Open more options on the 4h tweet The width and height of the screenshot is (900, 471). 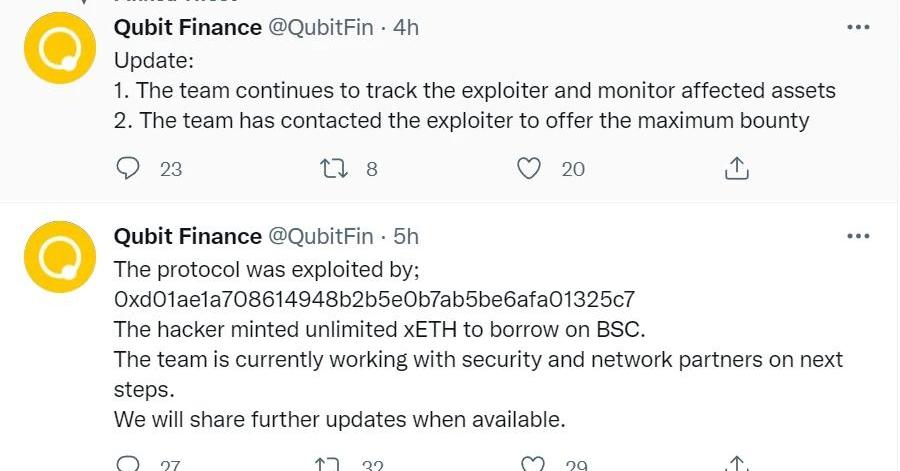point(858,27)
